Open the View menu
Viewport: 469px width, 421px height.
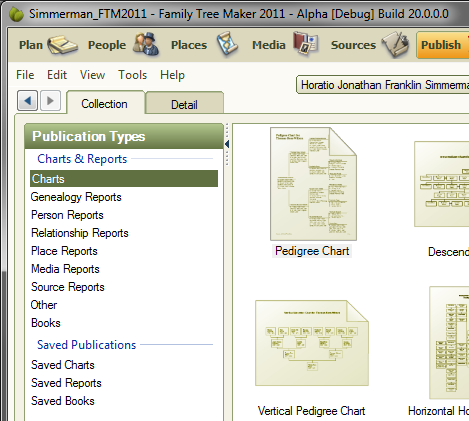(92, 75)
